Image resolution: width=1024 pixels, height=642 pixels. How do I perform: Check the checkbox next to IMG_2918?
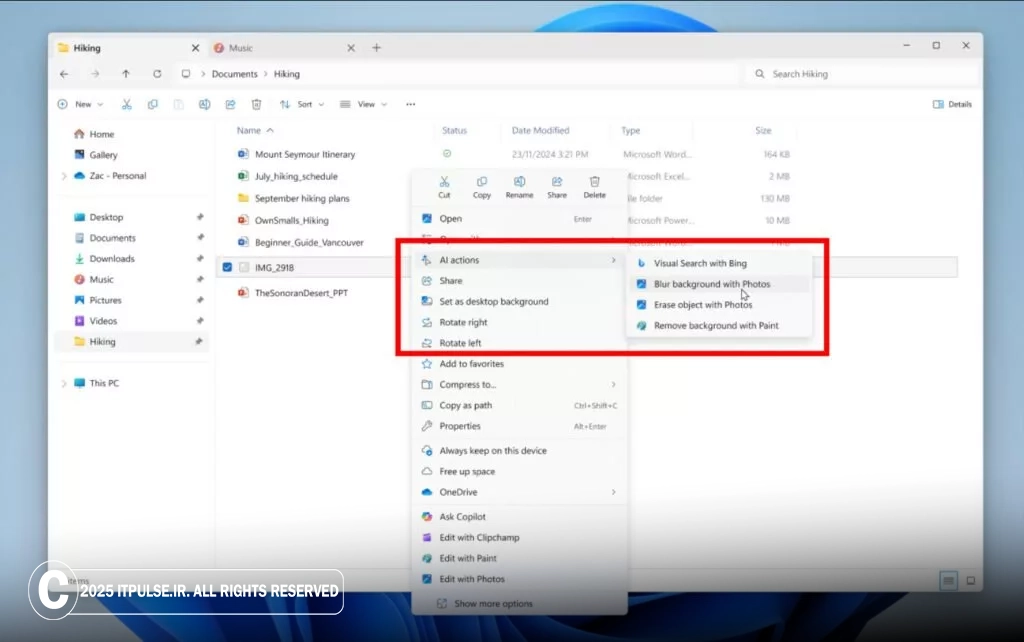228,267
